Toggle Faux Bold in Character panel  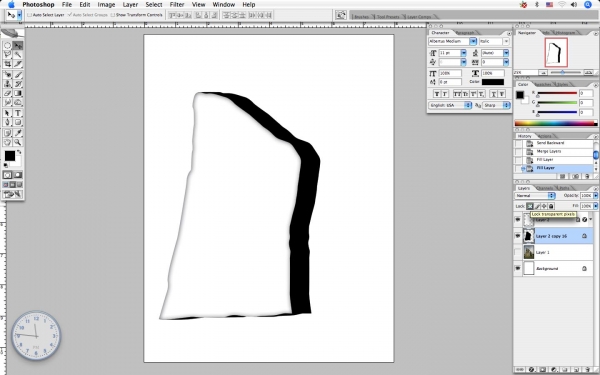437,94
